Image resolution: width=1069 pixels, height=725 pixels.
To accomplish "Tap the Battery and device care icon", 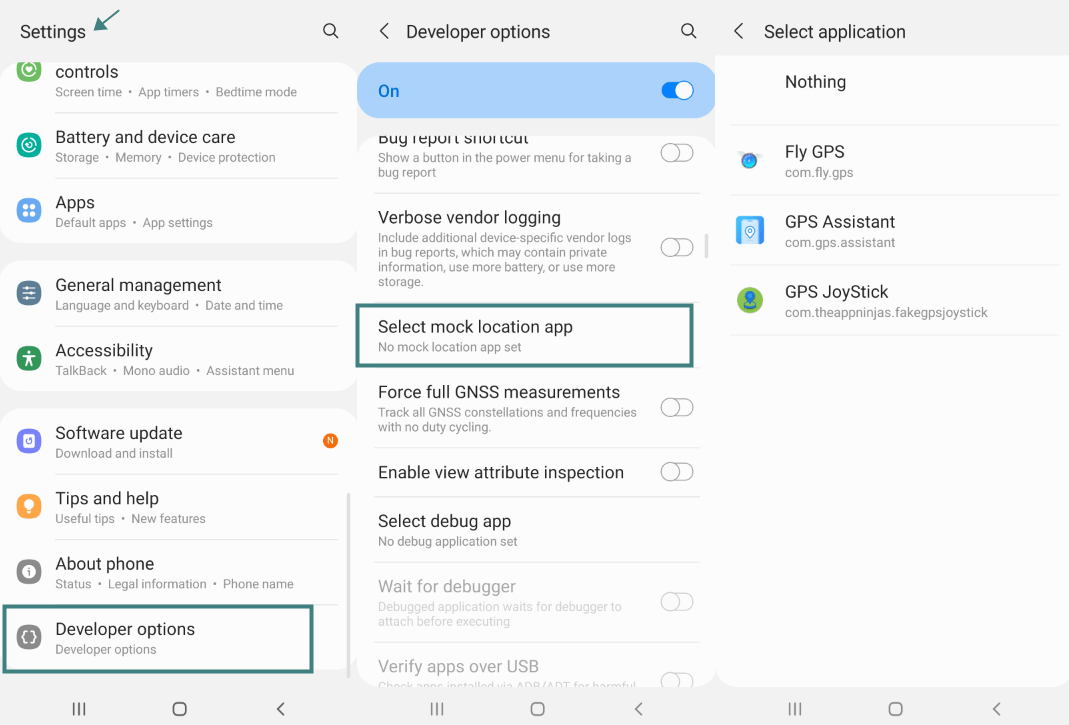I will 29,146.
